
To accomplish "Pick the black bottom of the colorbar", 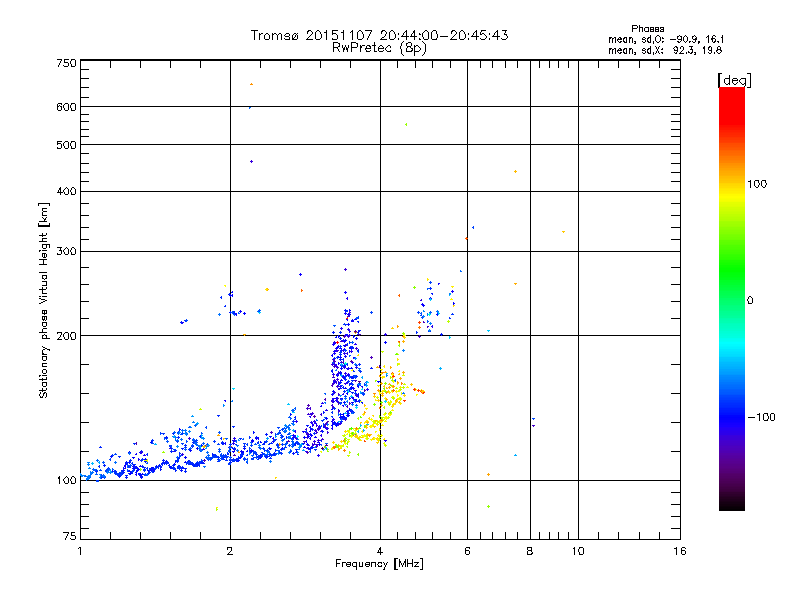I will click(731, 505).
